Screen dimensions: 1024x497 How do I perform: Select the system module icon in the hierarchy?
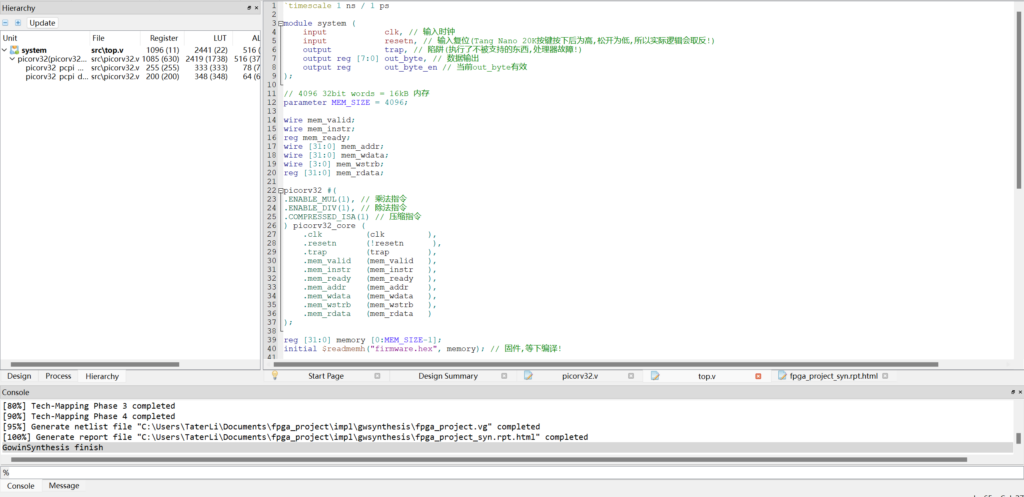(x=14, y=50)
